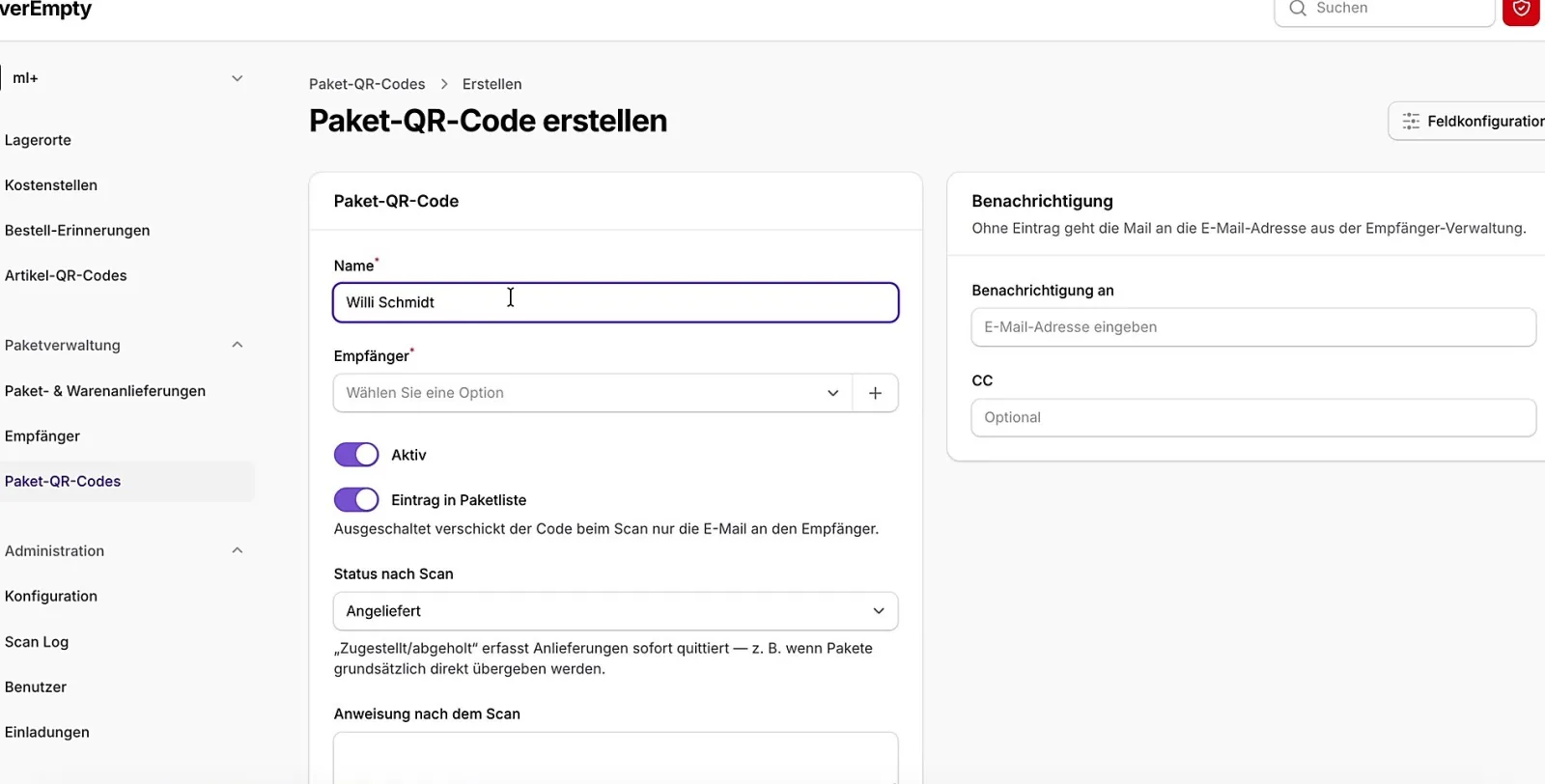Open Konfiguration in the sidebar
This screenshot has width=1545, height=784.
pos(51,597)
